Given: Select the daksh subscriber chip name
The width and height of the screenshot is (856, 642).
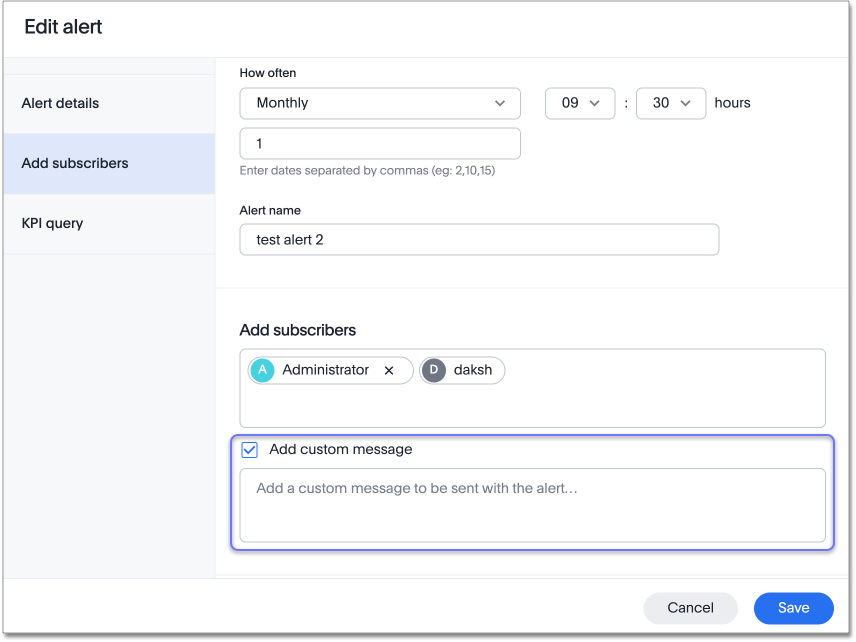Looking at the screenshot, I should point(474,370).
